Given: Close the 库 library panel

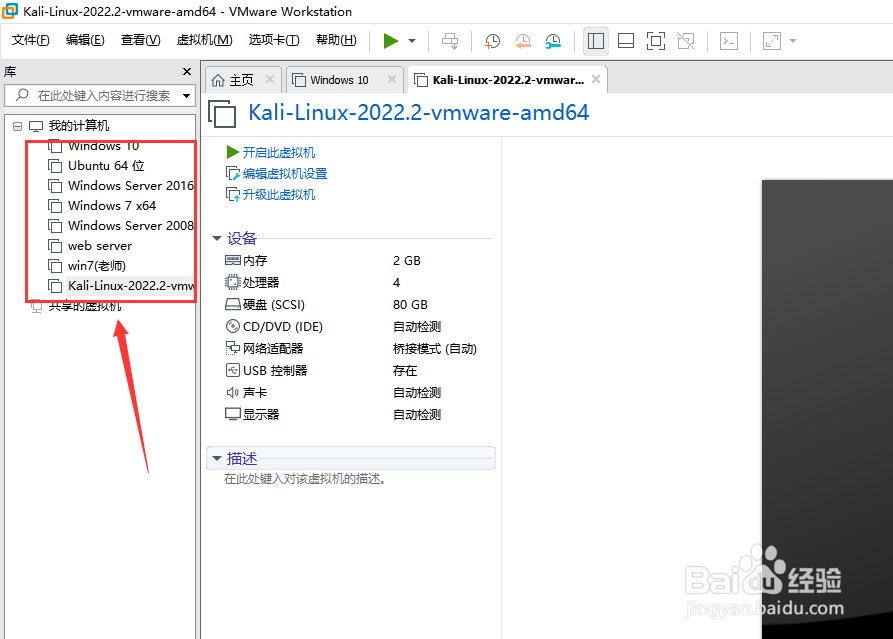Looking at the screenshot, I should coord(187,71).
